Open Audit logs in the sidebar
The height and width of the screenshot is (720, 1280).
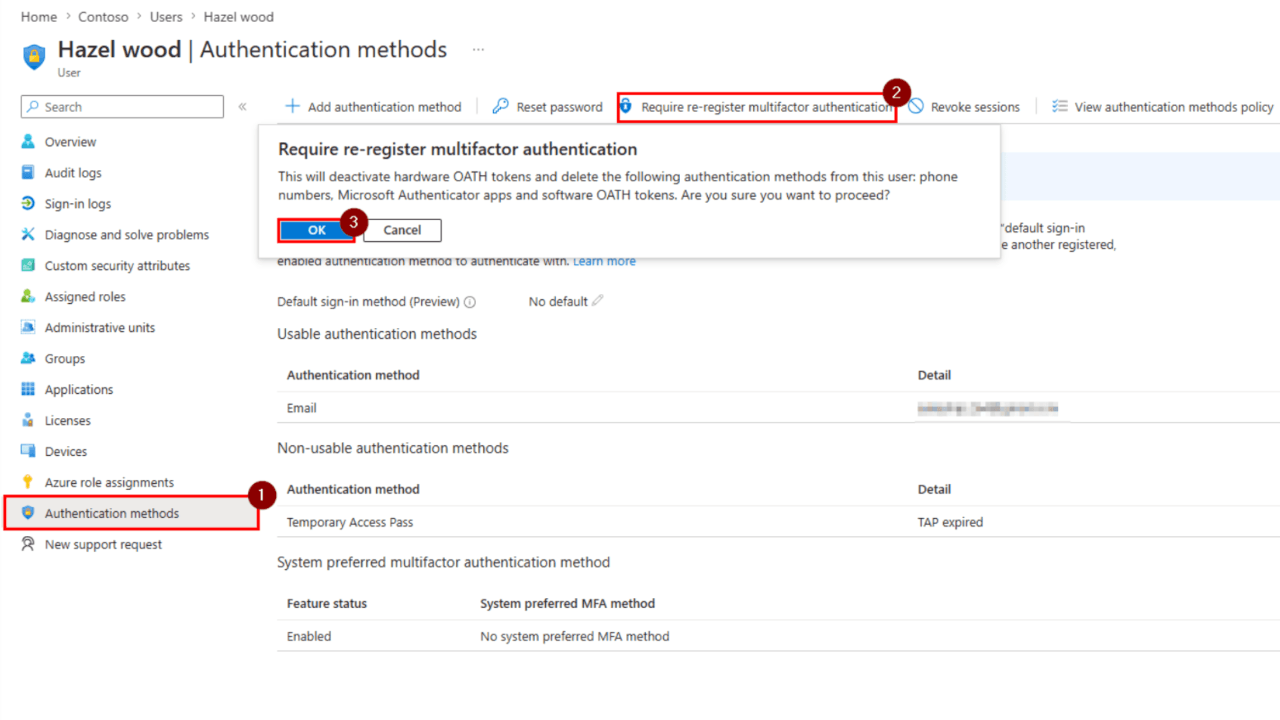pos(73,173)
